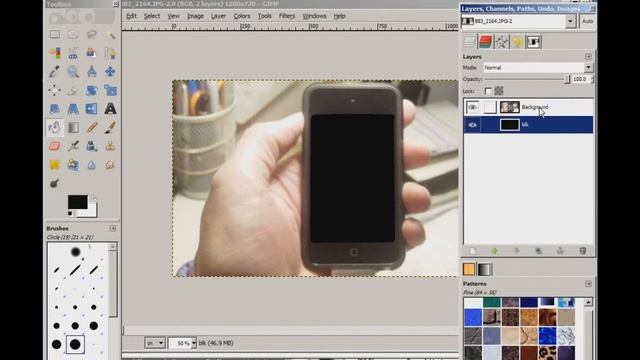Select the Foreground Select tool
The width and height of the screenshot is (640, 360).
(x=91, y=53)
